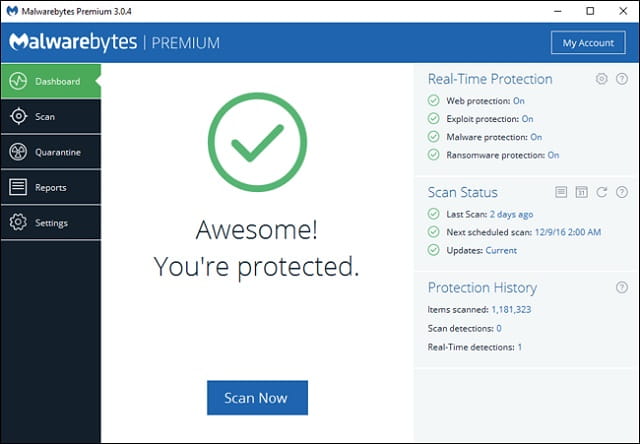Viewport: 640px width, 444px height.
Task: Open Protection History help icon
Action: tap(622, 287)
